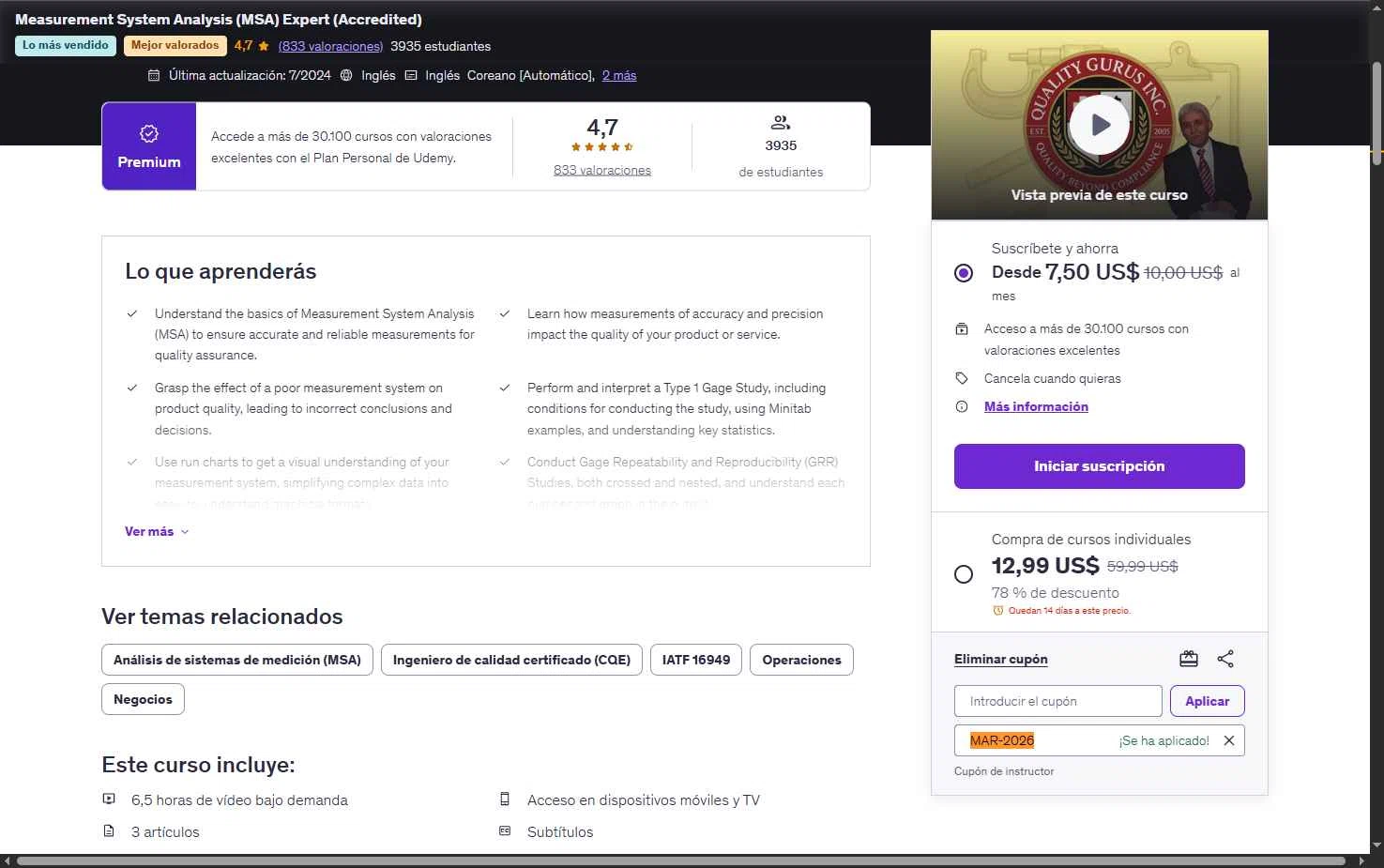Click the captions icon before Inglés Coreano

pos(410,75)
